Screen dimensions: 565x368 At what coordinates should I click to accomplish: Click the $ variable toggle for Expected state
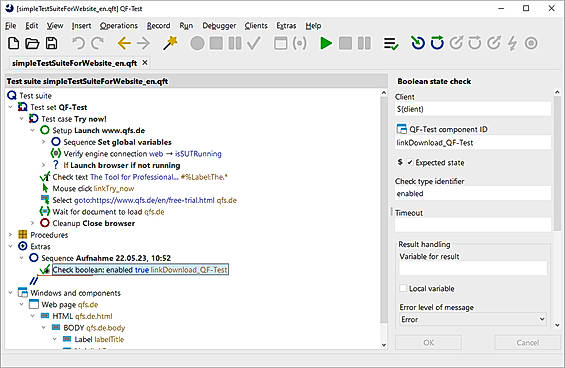point(400,162)
